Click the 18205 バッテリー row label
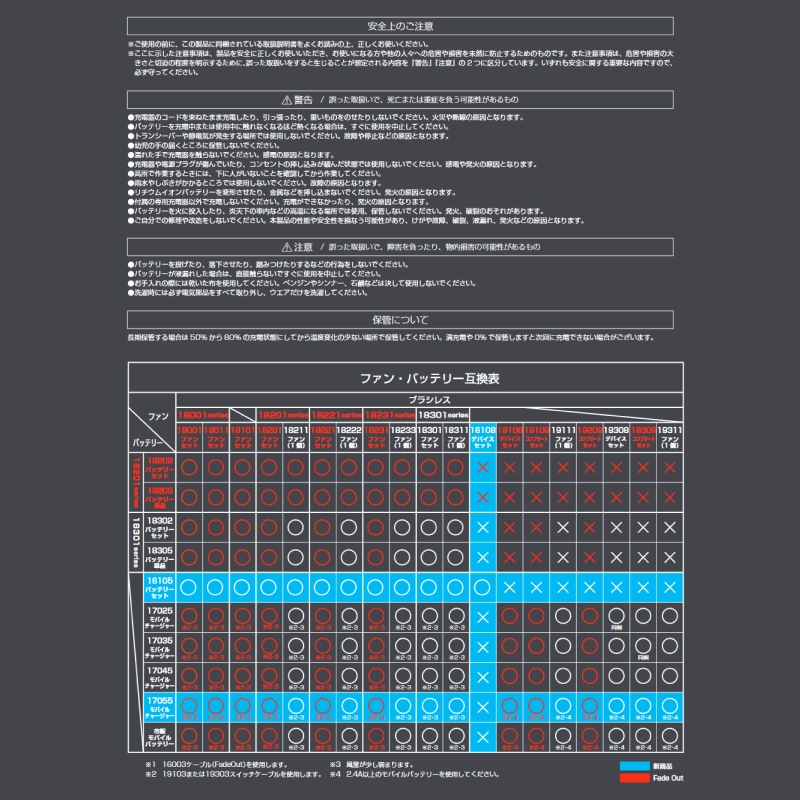This screenshot has width=800, height=800. coord(160,497)
